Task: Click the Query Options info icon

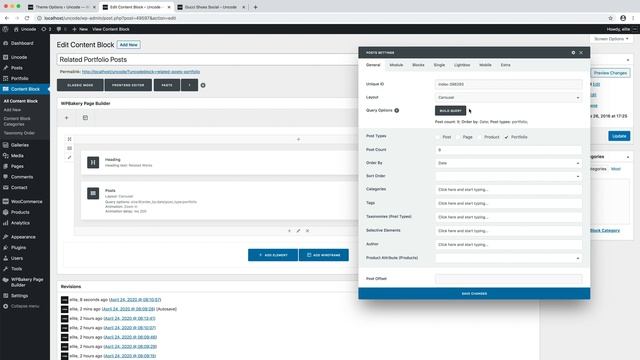Action: click(396, 111)
